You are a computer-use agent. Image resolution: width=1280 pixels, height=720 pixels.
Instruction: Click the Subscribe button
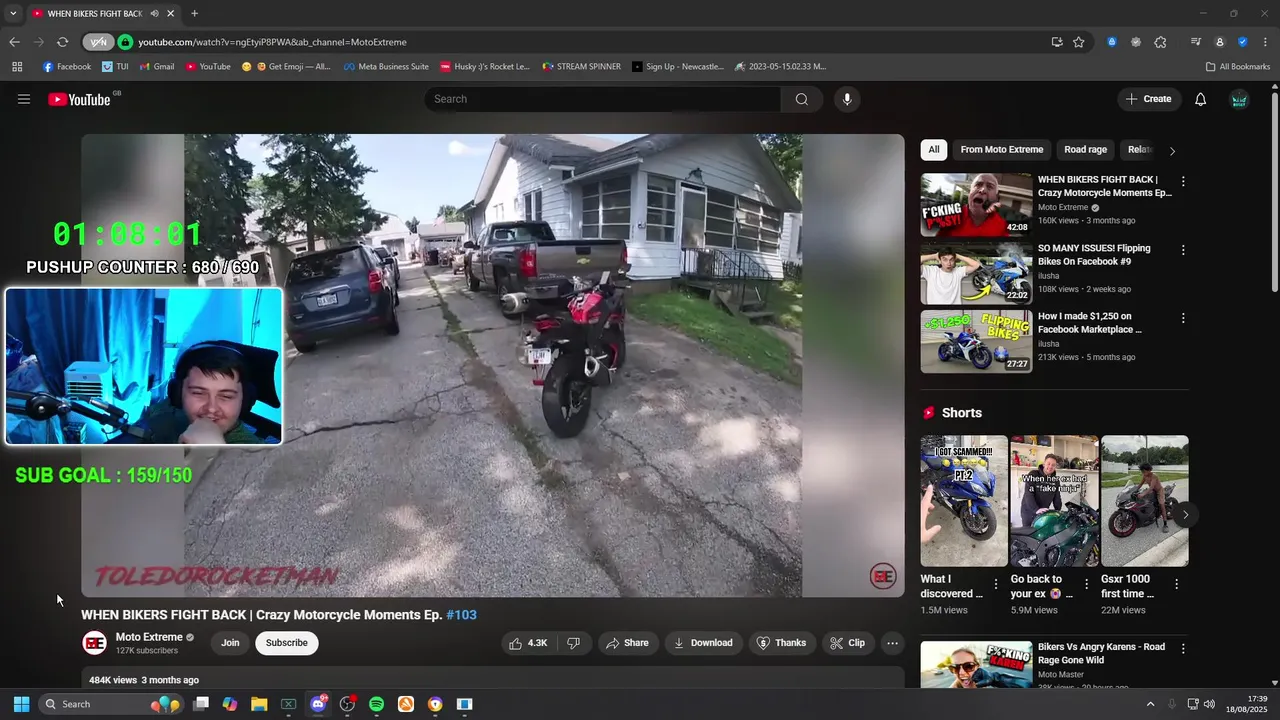[287, 643]
